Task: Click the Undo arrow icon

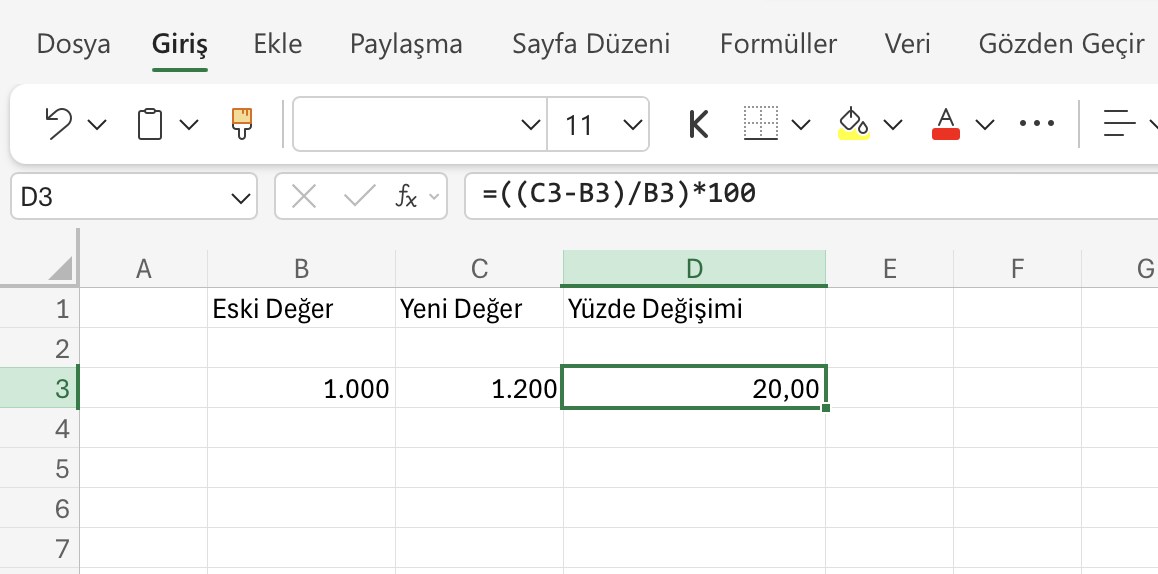Action: (58, 123)
